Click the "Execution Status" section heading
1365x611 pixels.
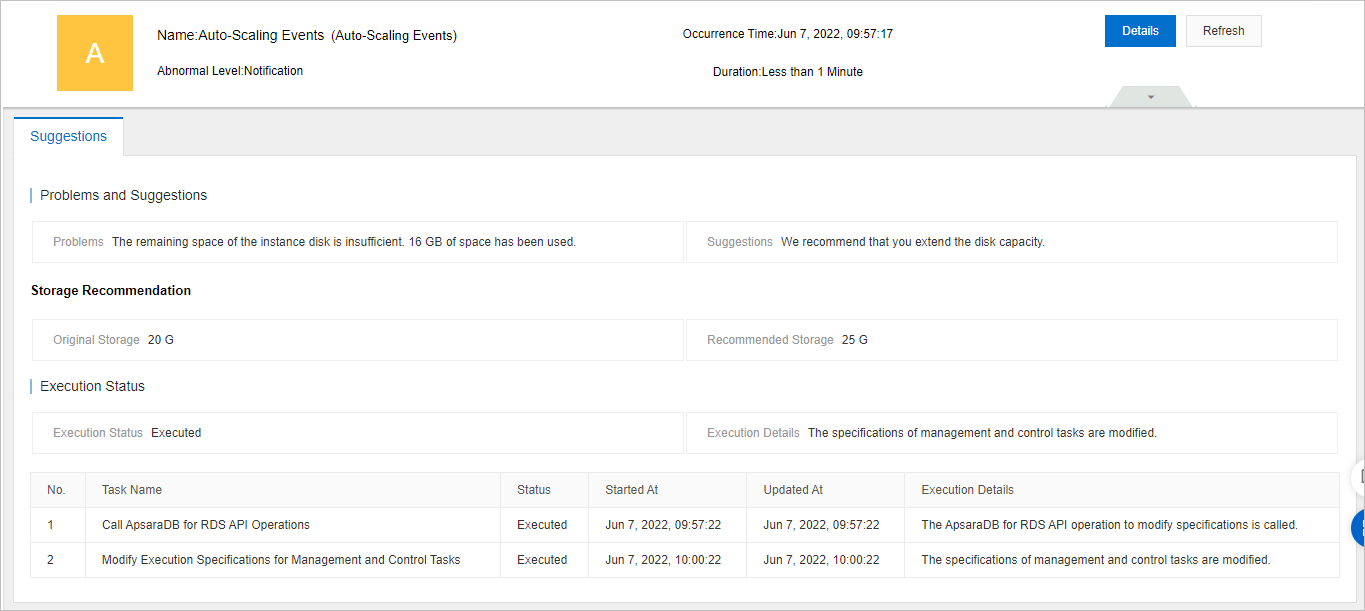pyautogui.click(x=92, y=386)
